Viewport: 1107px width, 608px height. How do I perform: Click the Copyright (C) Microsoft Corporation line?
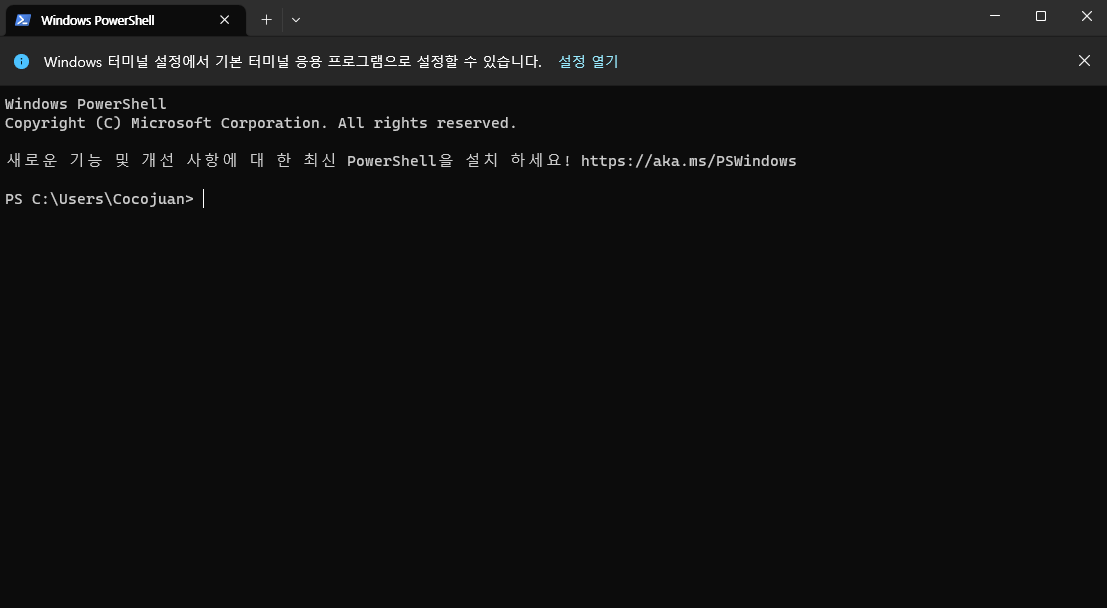click(261, 123)
